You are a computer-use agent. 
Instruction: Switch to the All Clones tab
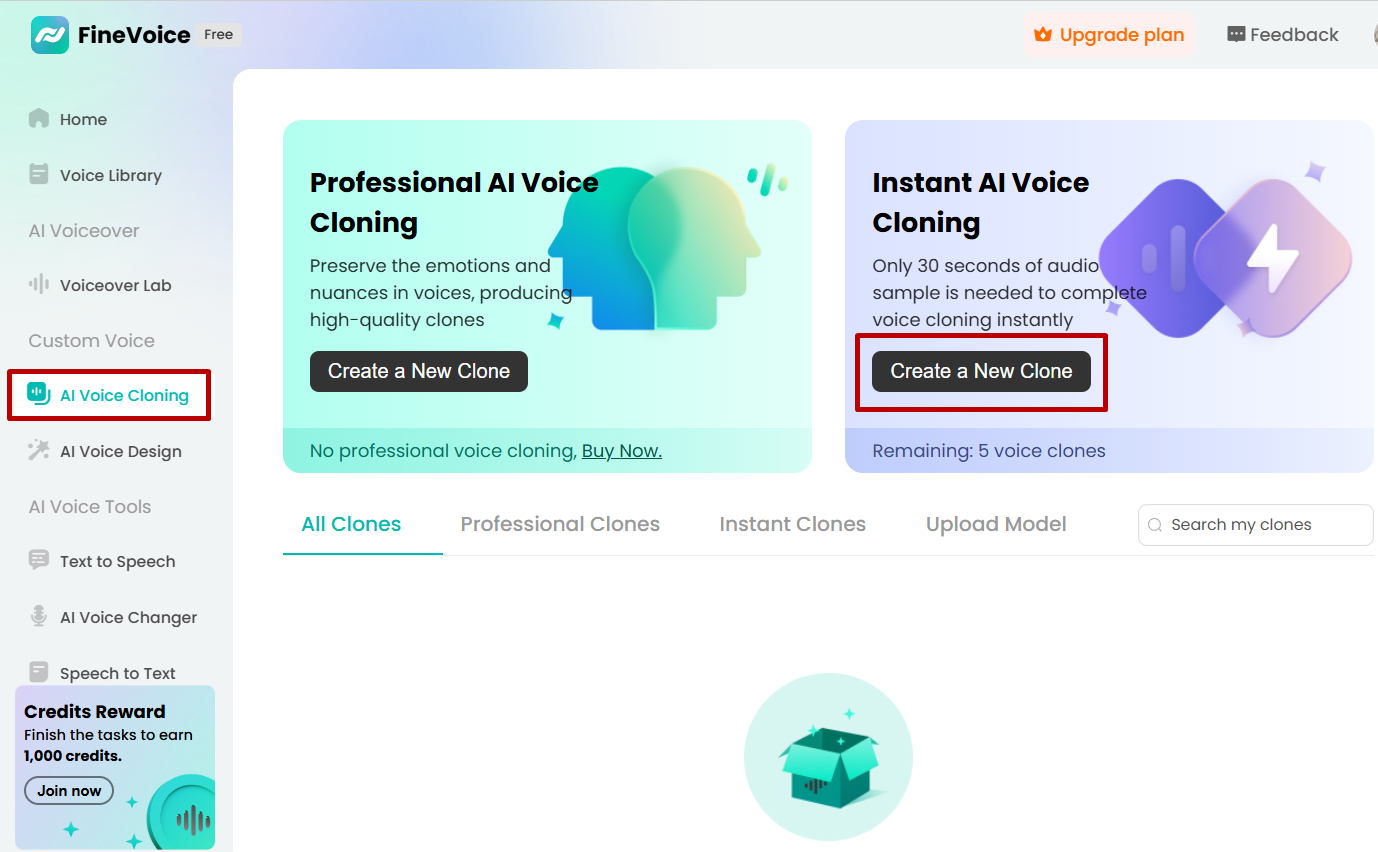351,524
